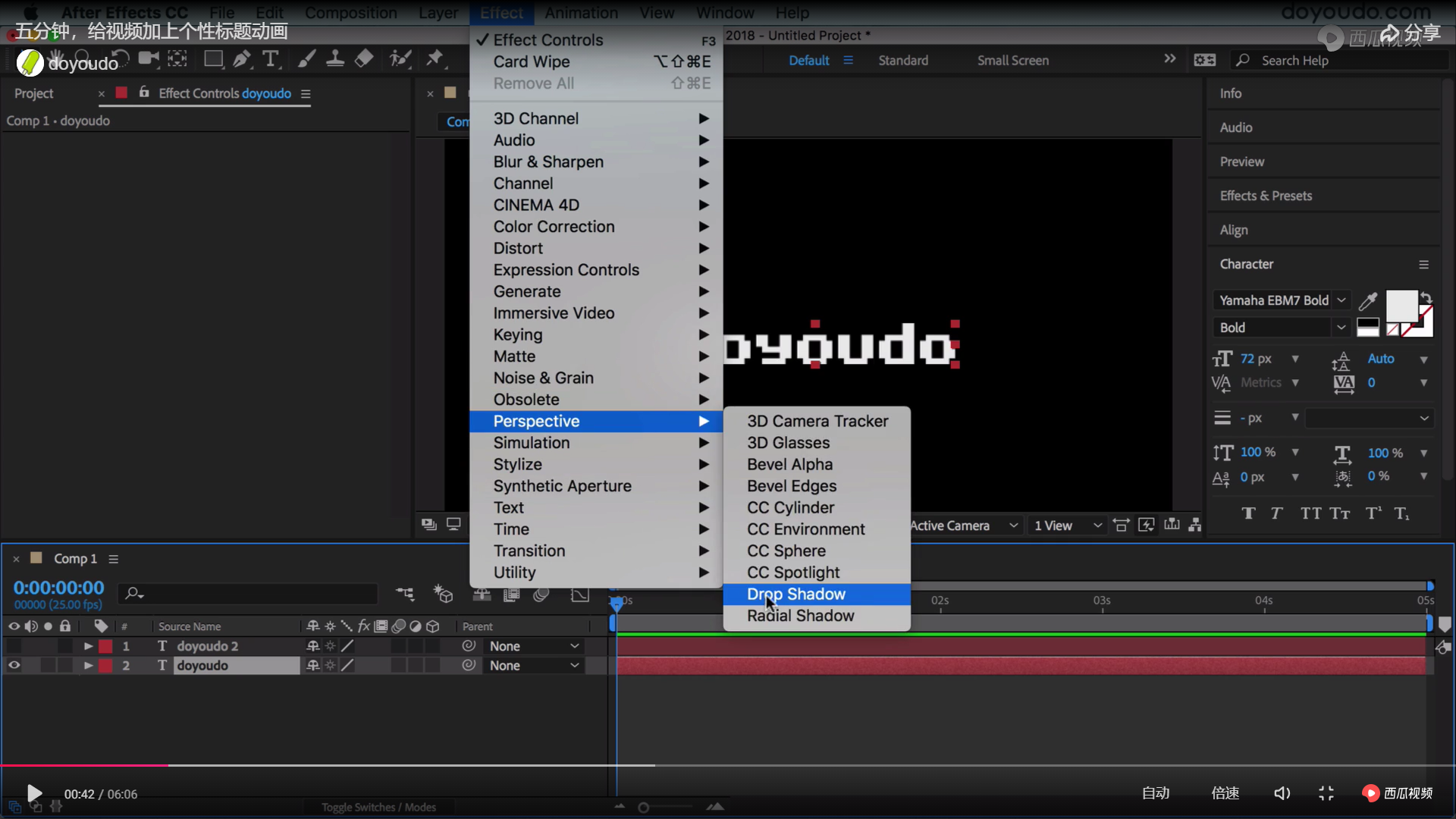Select the Clone Stamp tool
This screenshot has width=1456, height=819.
(x=335, y=59)
